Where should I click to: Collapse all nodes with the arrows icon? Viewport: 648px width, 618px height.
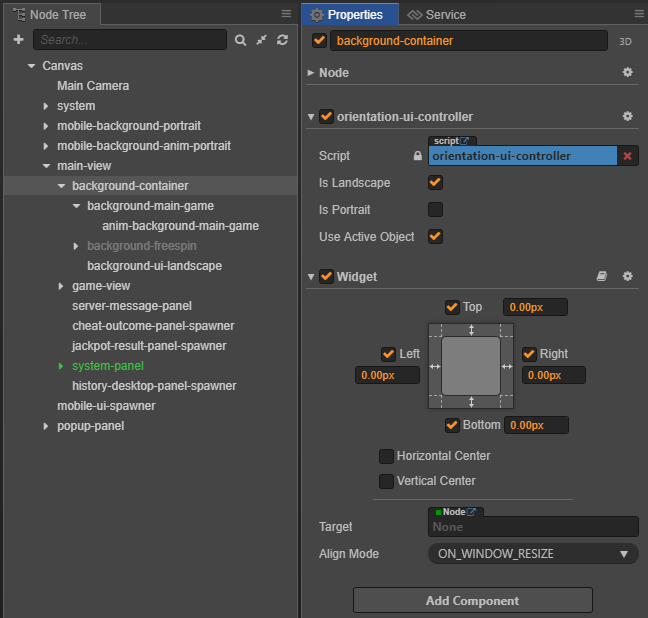tap(262, 40)
